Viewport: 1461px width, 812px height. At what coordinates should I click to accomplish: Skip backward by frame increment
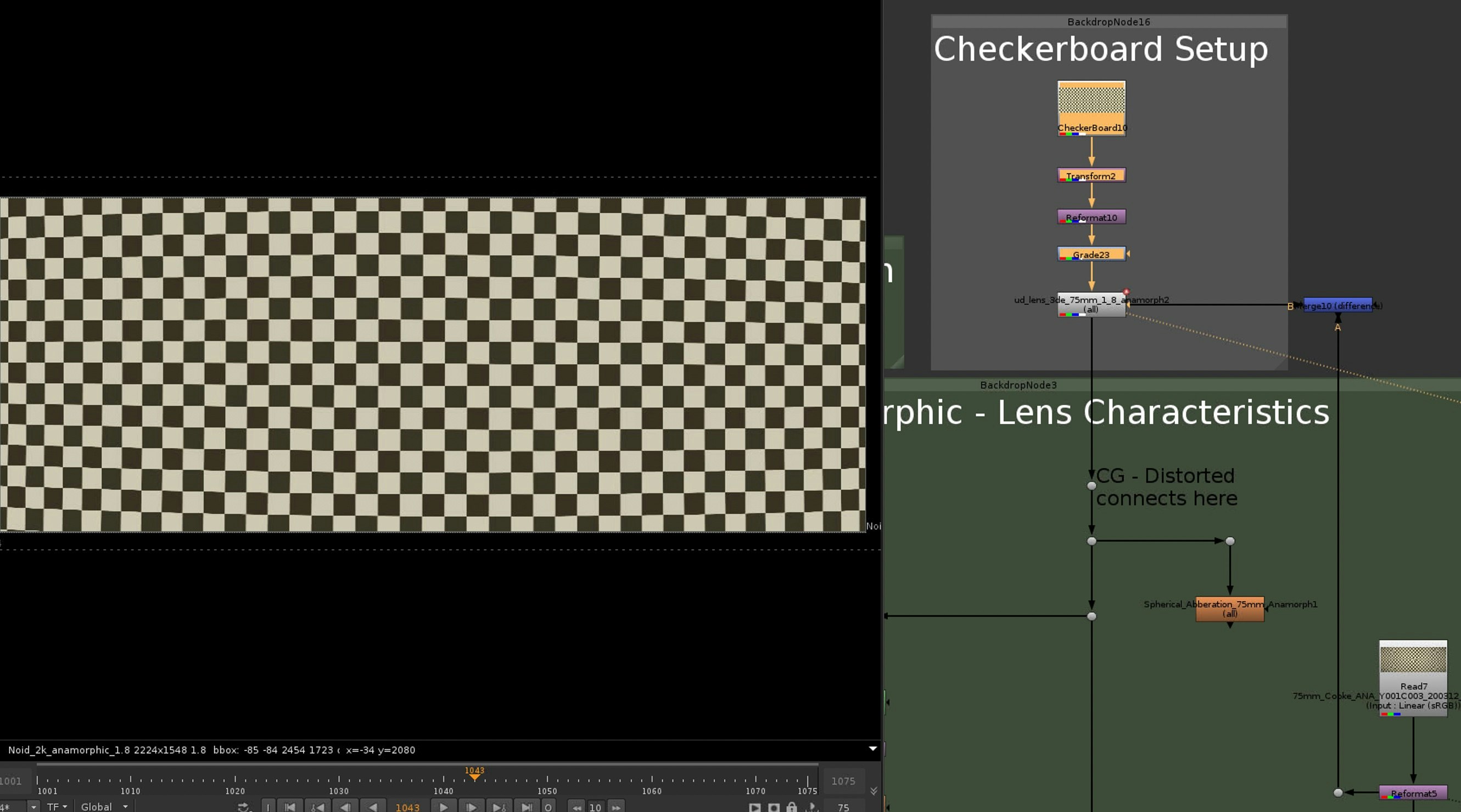(576, 807)
